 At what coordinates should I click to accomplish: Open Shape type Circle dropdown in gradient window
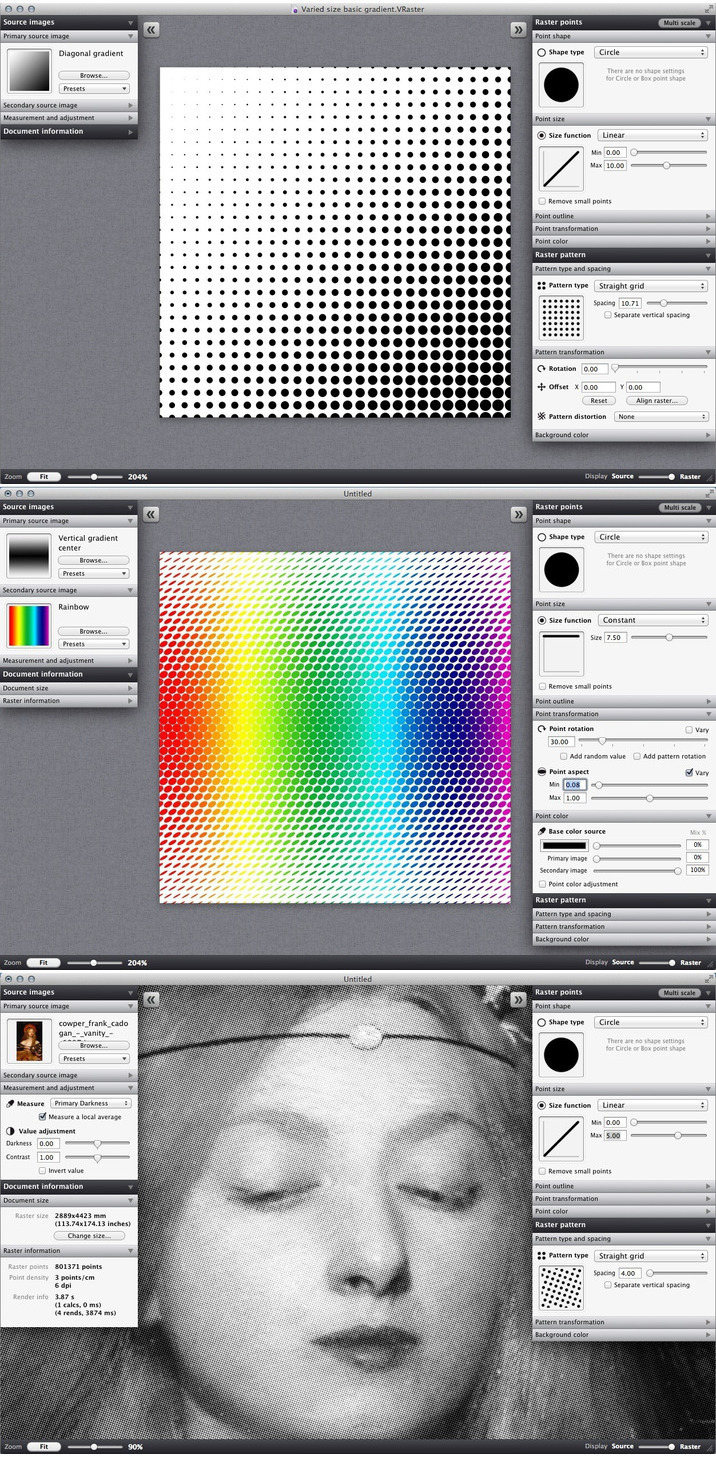(651, 52)
